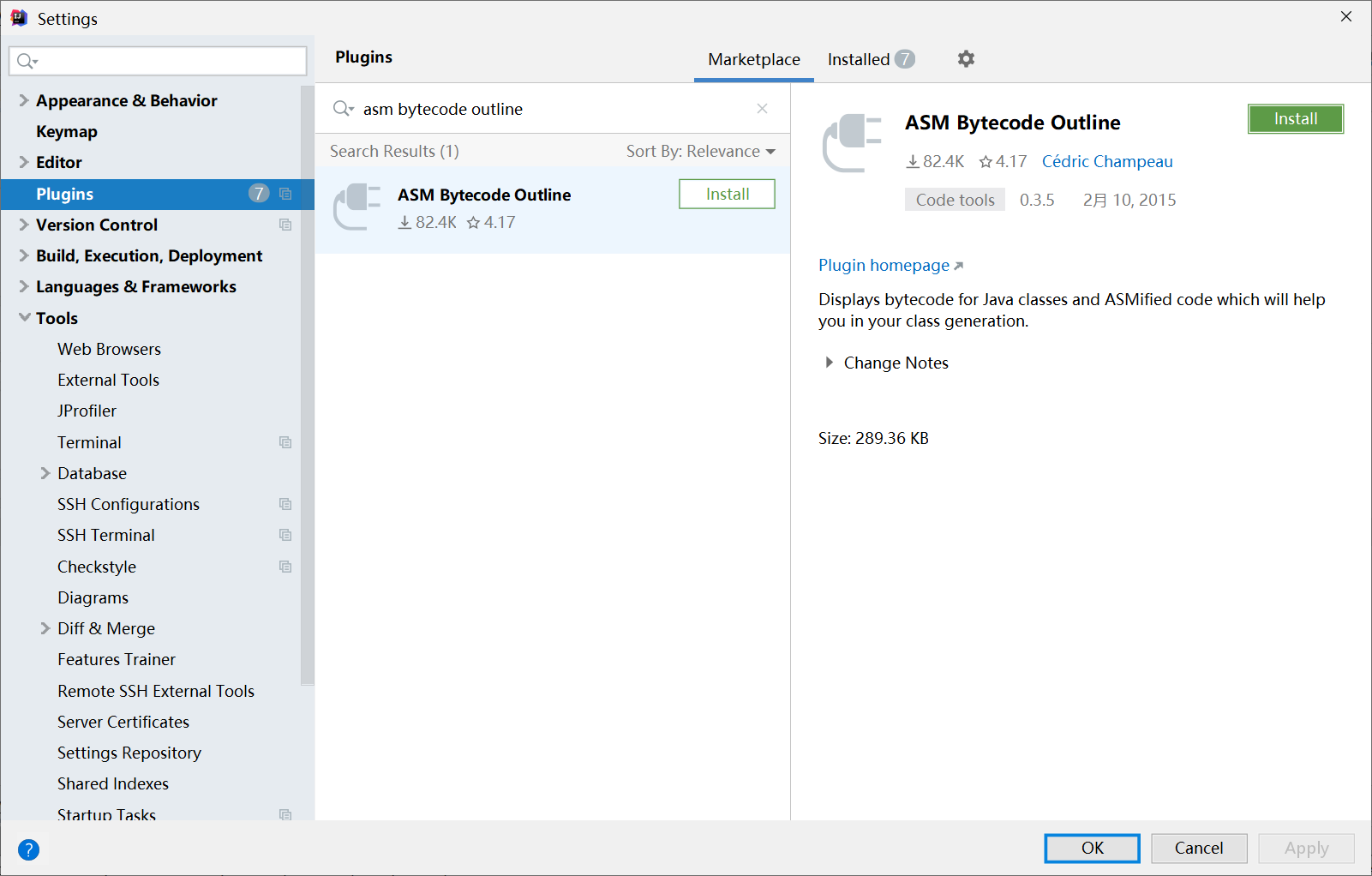Click the Apply button
The width and height of the screenshot is (1372, 876).
coord(1306,848)
